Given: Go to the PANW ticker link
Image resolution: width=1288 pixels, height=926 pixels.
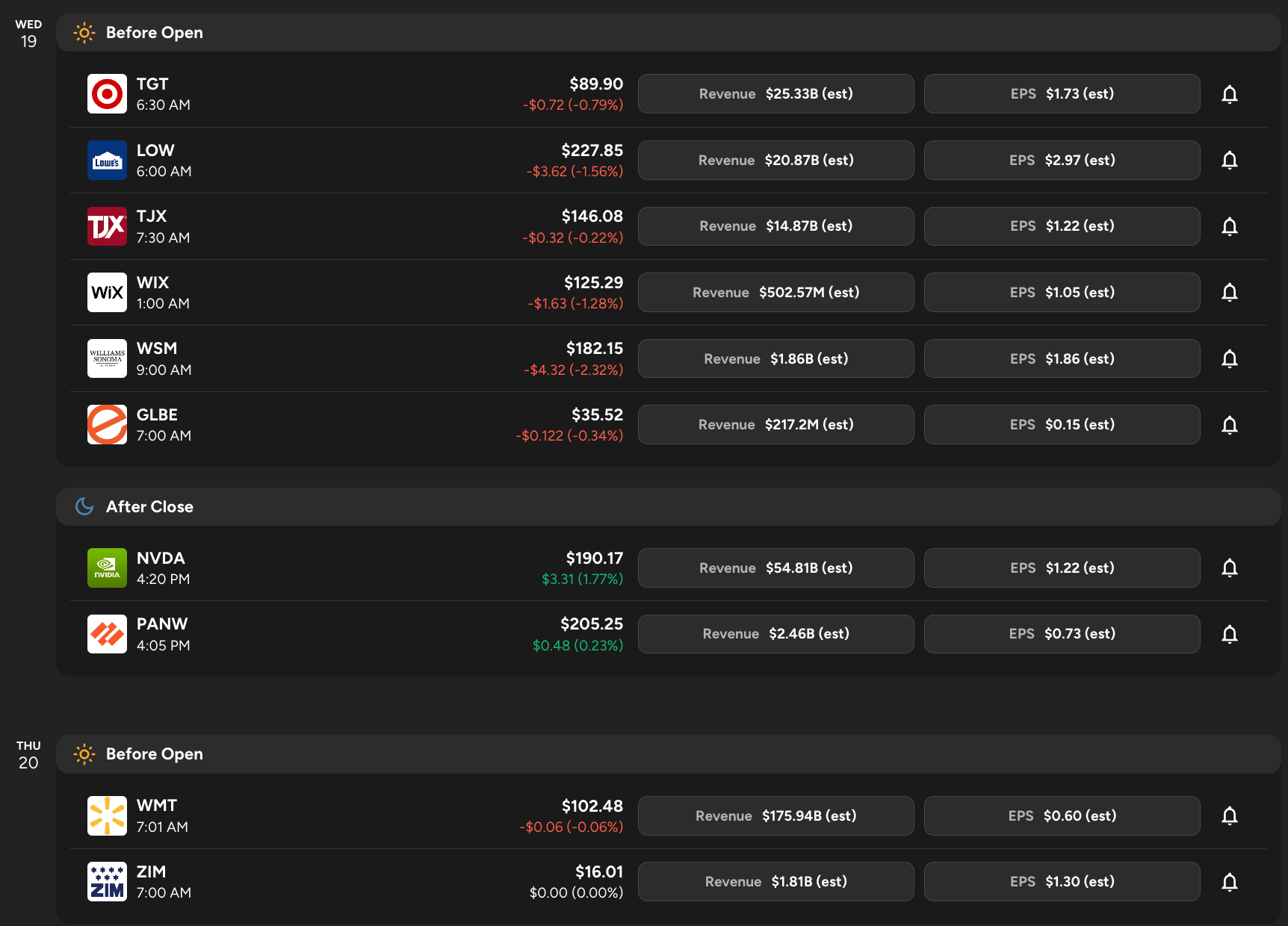Looking at the screenshot, I should 162,624.
